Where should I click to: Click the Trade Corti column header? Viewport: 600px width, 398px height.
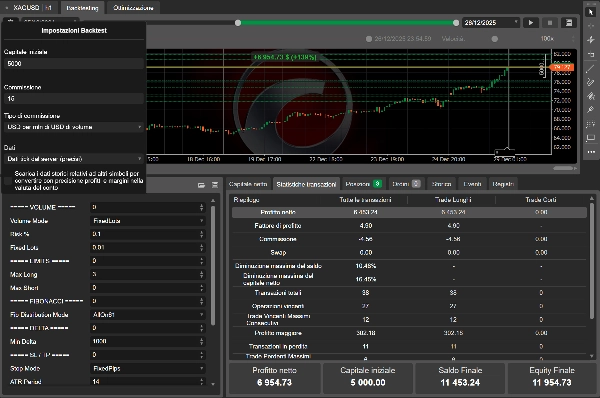tap(541, 200)
